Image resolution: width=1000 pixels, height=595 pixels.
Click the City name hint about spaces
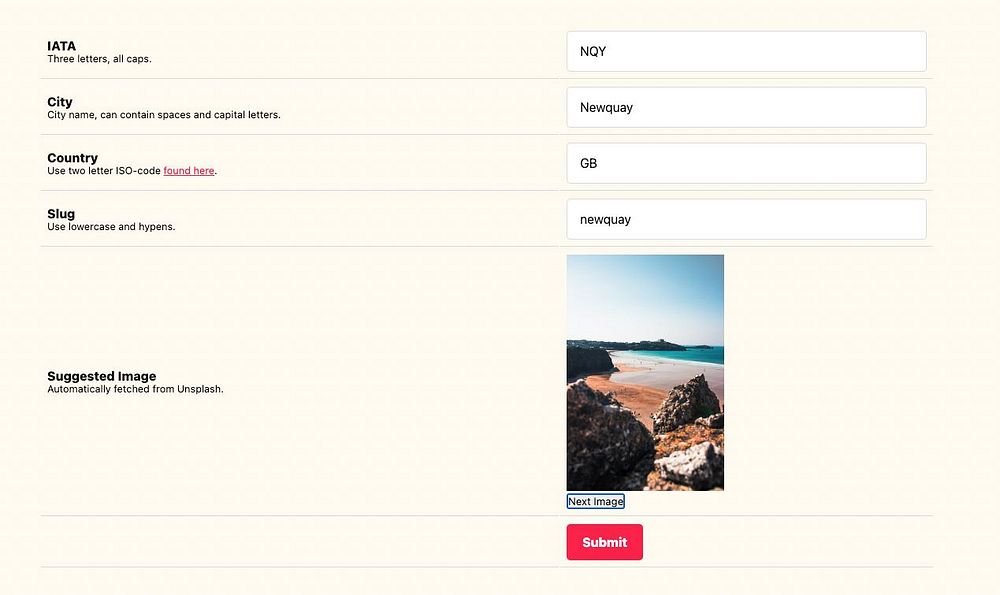164,115
